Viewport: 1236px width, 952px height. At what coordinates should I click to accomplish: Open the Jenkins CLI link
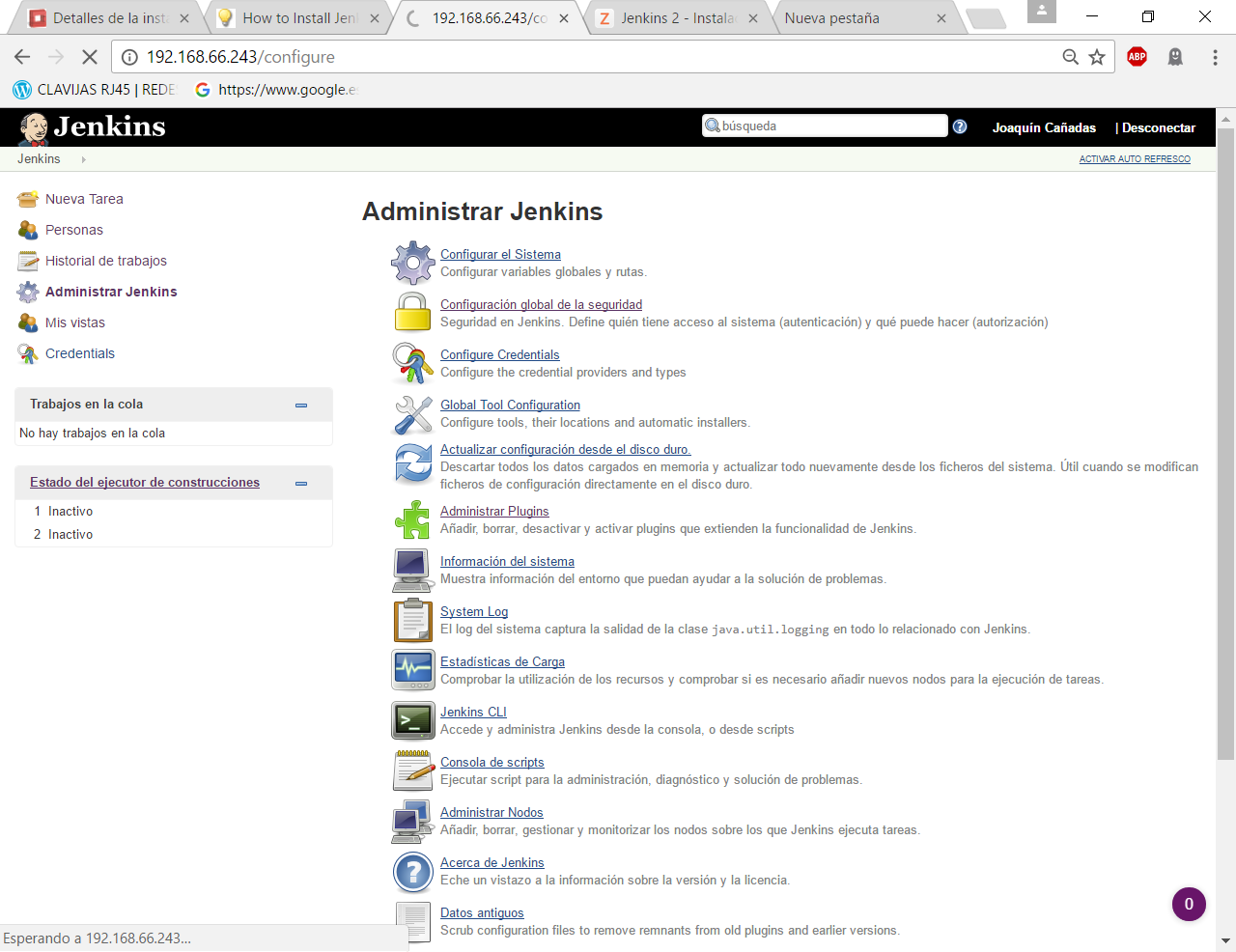(x=473, y=712)
